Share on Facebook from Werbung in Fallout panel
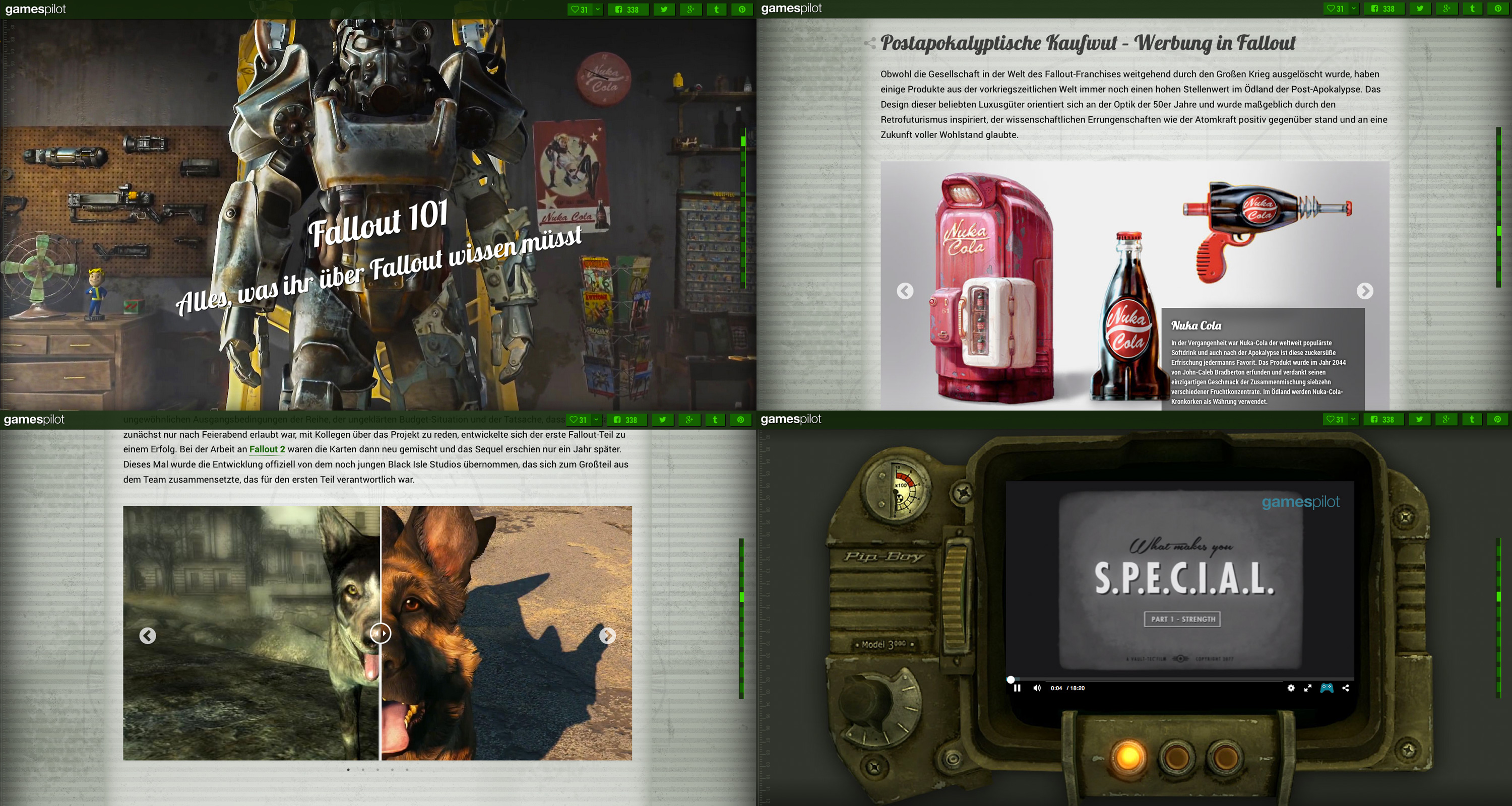The height and width of the screenshot is (806, 1512). [x=1383, y=8]
